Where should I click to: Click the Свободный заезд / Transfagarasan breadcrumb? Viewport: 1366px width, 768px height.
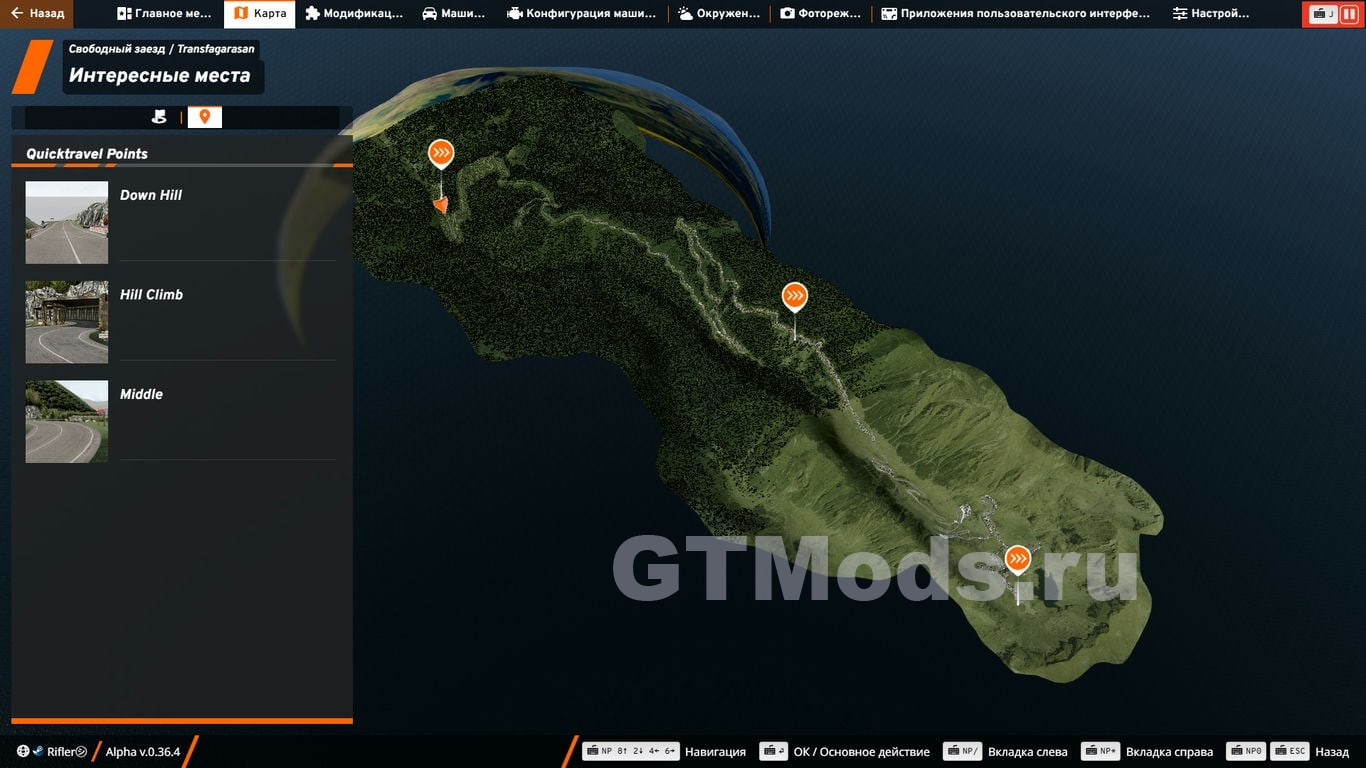pos(161,49)
